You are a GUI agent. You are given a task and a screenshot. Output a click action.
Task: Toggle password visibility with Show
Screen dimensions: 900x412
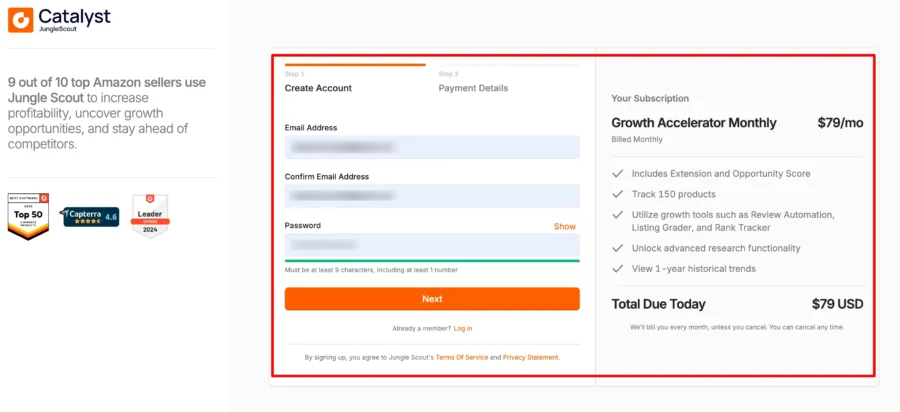[564, 227]
